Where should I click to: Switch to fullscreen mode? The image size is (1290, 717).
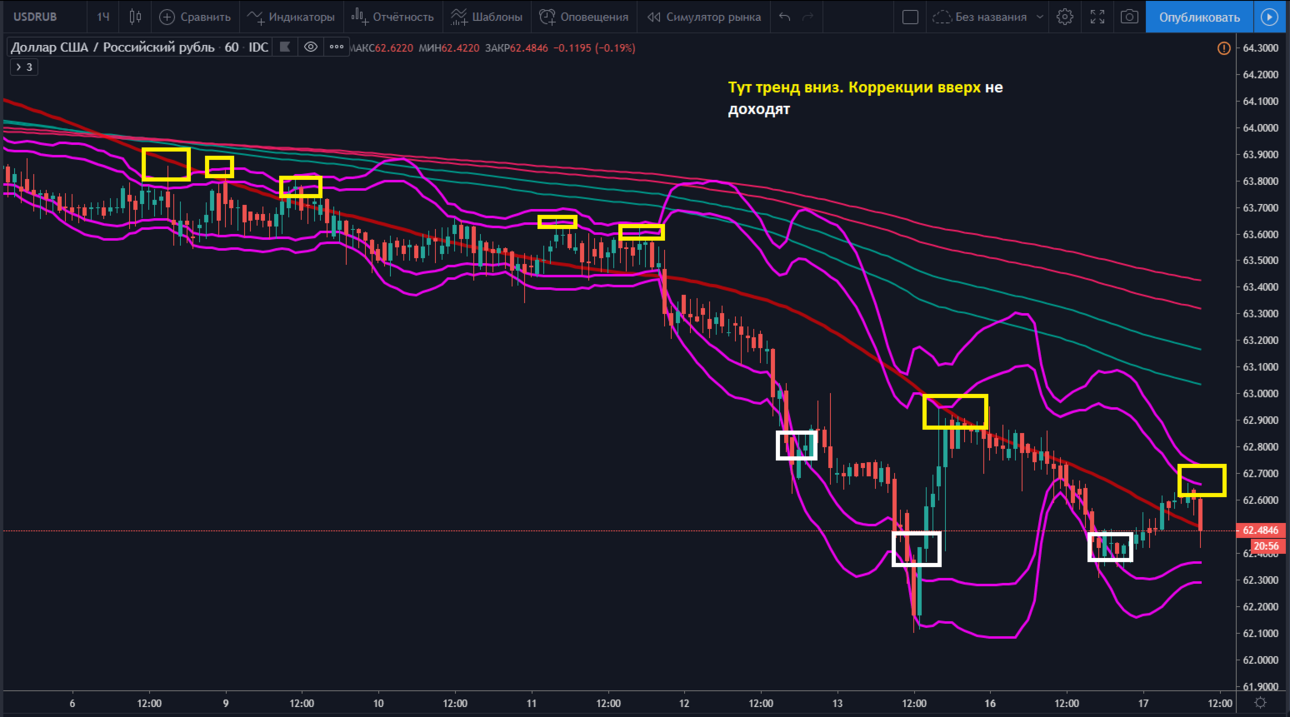click(1097, 17)
